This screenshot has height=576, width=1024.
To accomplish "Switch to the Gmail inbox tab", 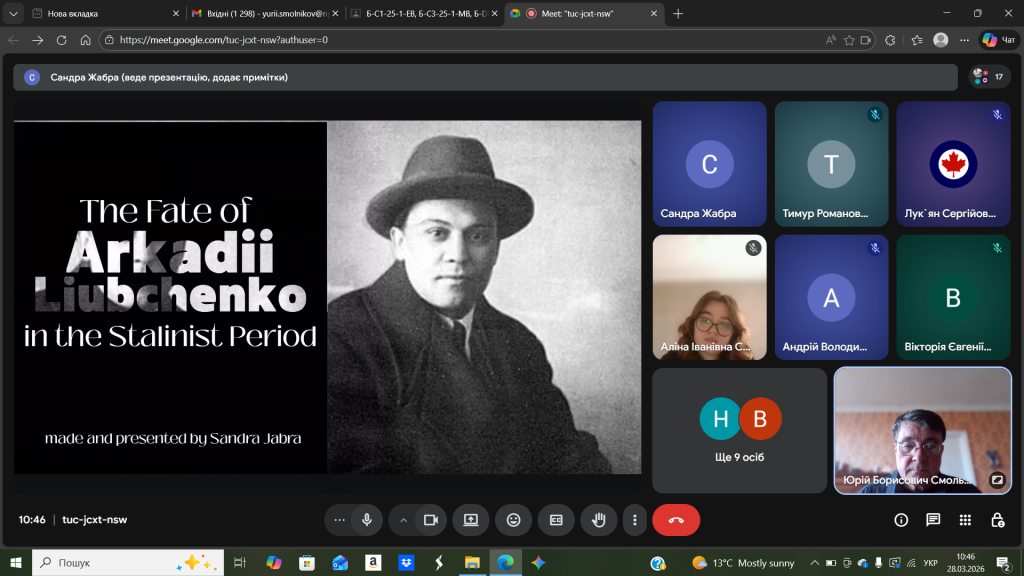I will coord(259,14).
